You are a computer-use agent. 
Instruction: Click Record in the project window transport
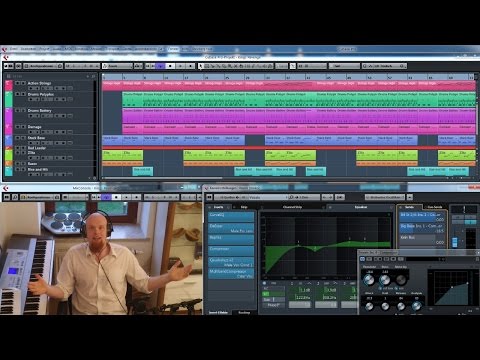(190, 66)
